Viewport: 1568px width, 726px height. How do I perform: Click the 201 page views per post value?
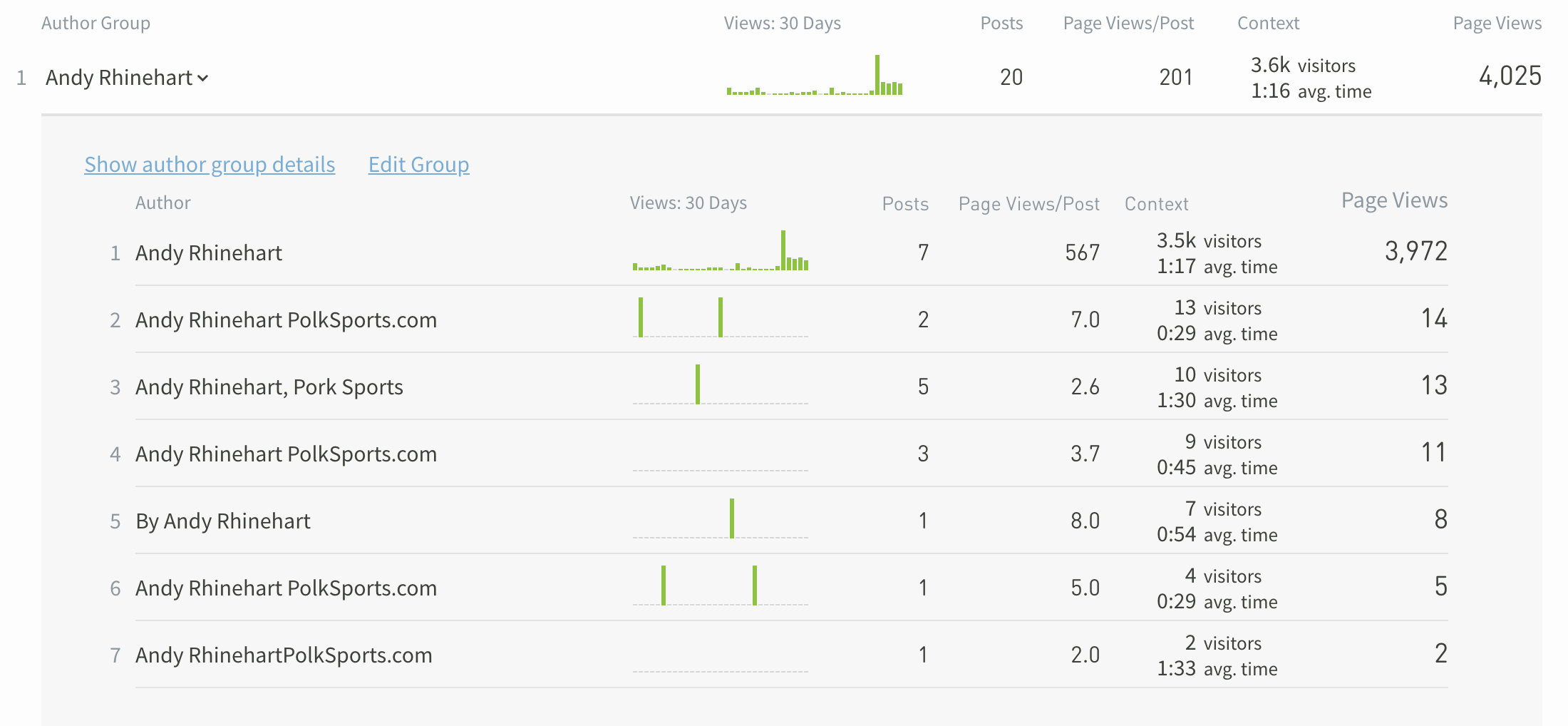coord(1176,77)
